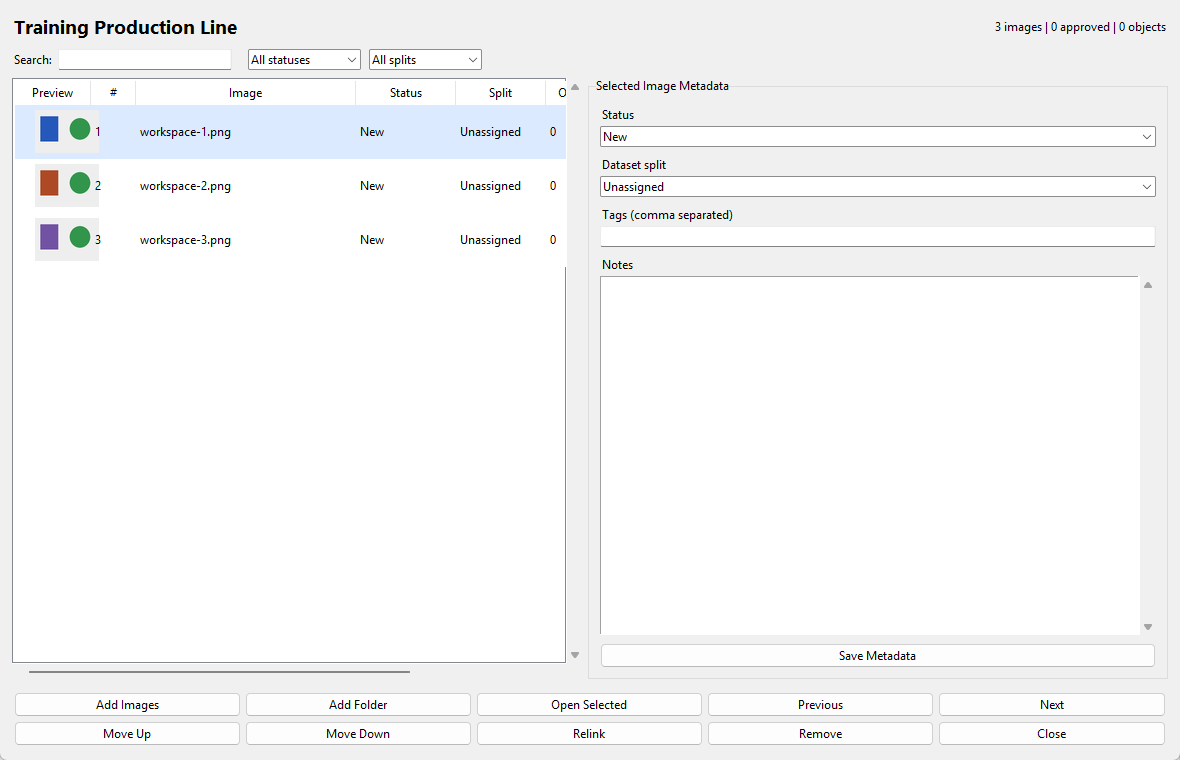Open the All splits filter dropdown
The image size is (1180, 760).
425,59
